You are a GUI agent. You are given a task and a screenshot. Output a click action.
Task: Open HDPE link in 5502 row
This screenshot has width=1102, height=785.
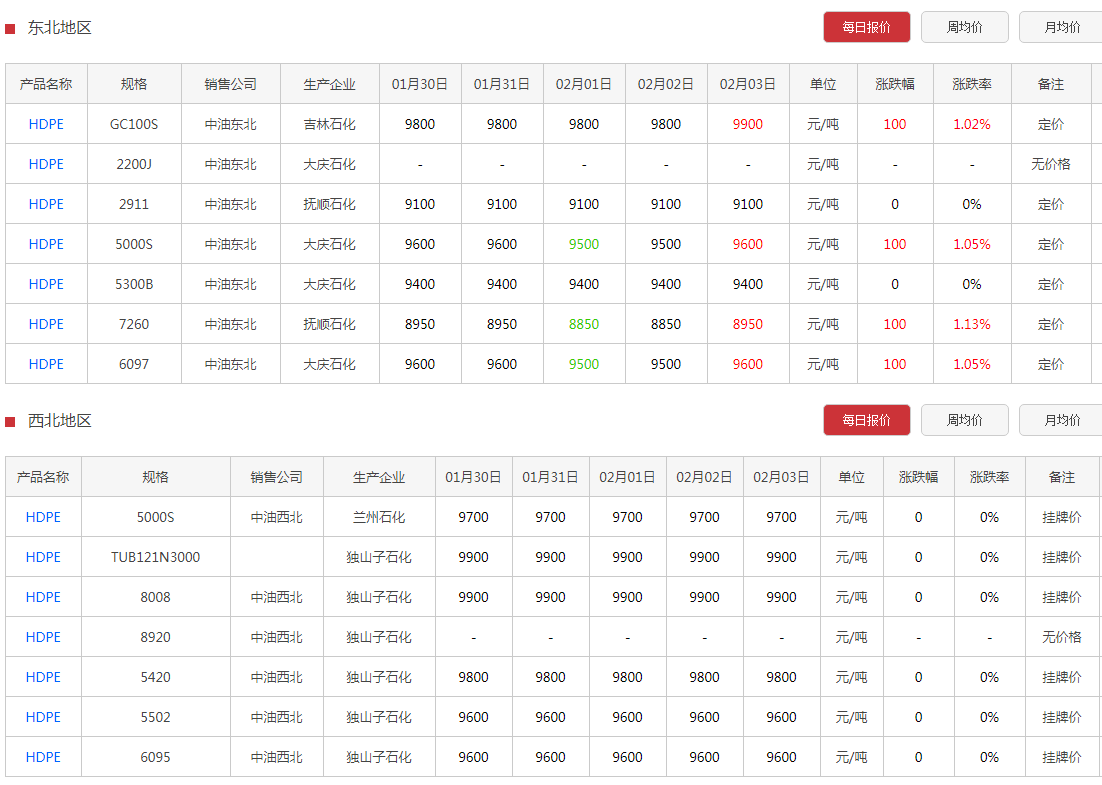click(x=44, y=718)
